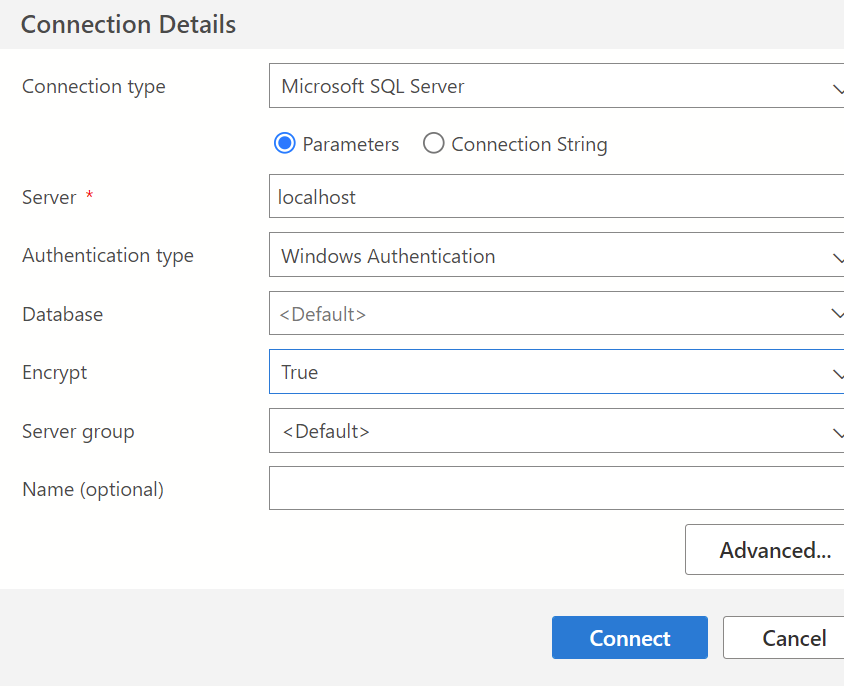Click the Server group chevron arrow
The width and height of the screenshot is (844, 687).
click(838, 431)
